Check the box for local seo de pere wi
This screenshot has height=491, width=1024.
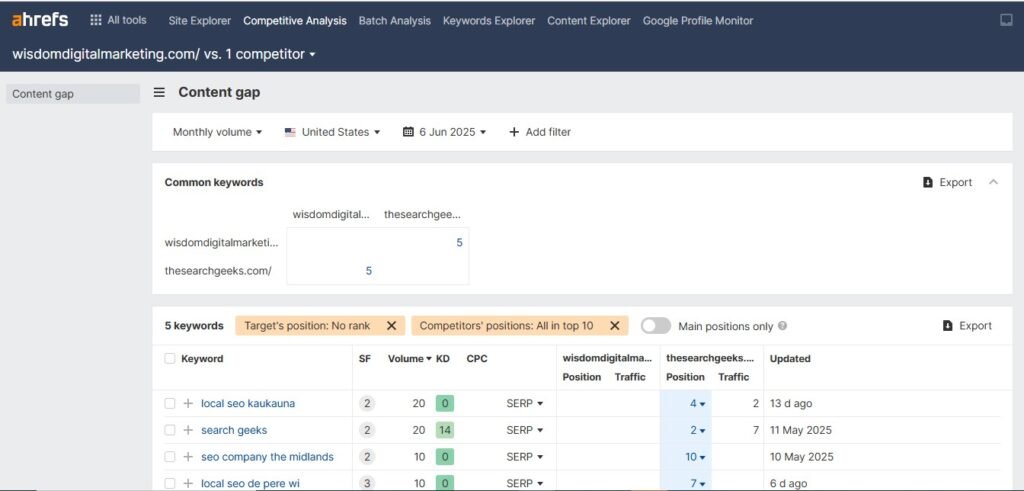tap(170, 483)
